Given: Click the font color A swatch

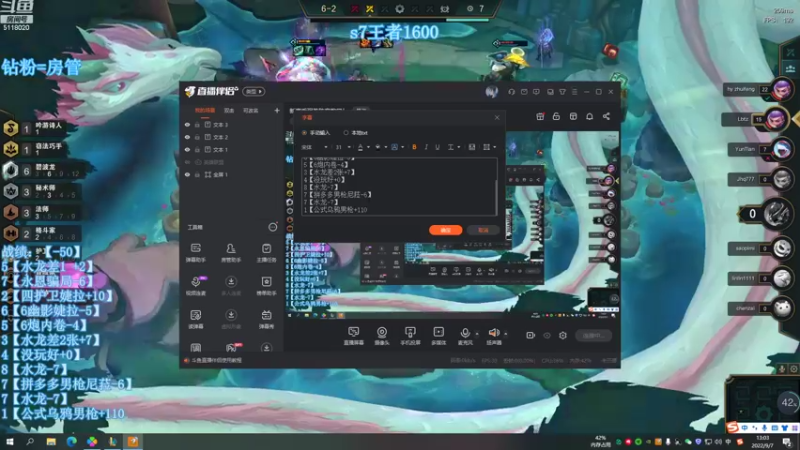Looking at the screenshot, I should [360, 147].
